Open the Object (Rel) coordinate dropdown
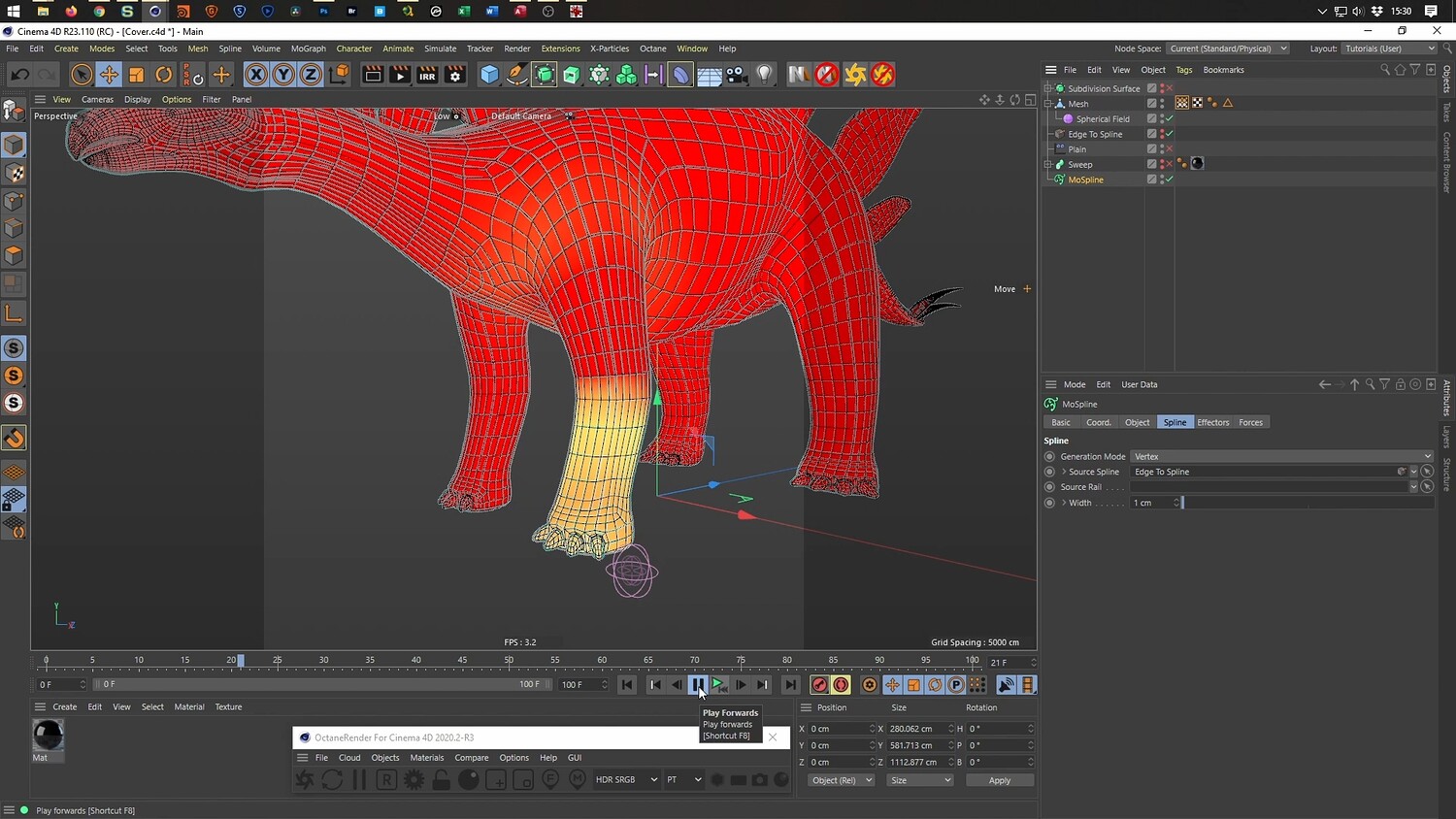Screen dimensions: 1456x819 (842, 780)
